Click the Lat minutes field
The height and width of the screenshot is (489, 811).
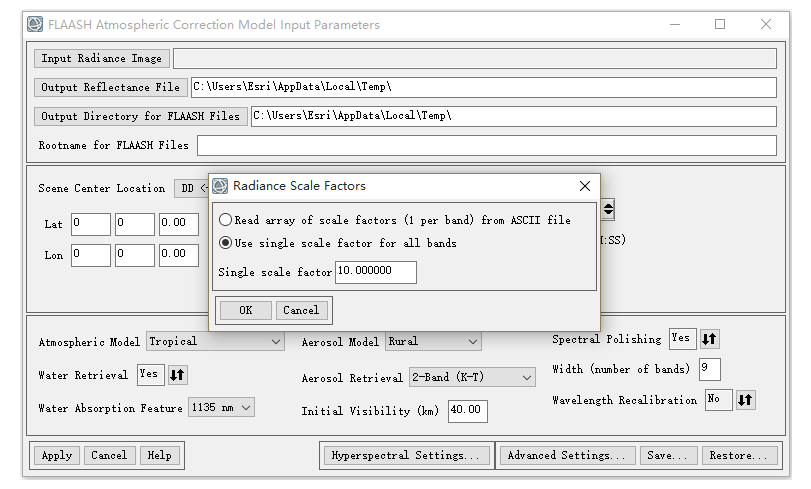134,225
